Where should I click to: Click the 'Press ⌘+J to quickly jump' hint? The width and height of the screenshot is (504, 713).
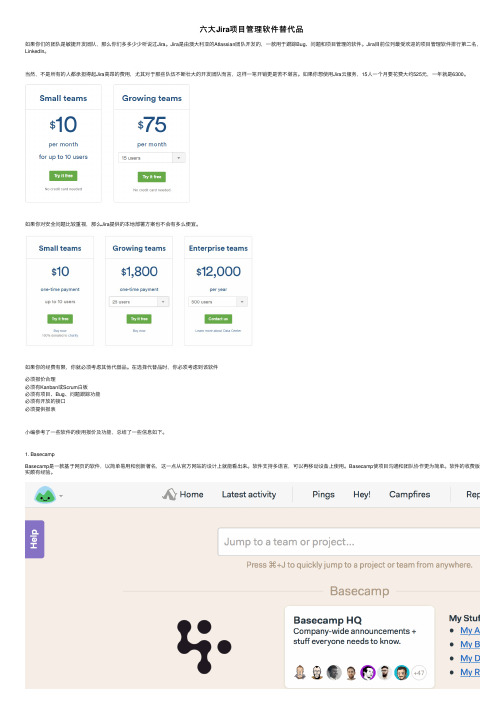[x=359, y=565]
